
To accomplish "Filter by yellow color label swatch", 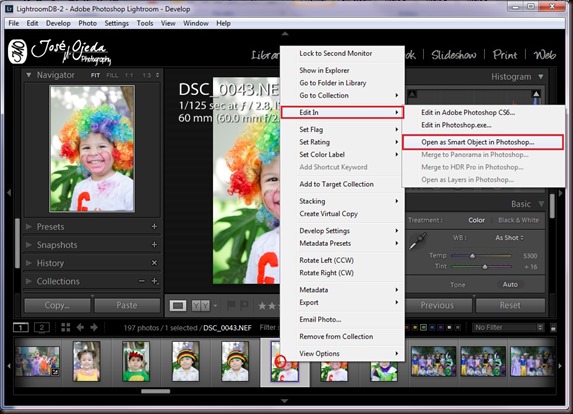I will (415, 327).
